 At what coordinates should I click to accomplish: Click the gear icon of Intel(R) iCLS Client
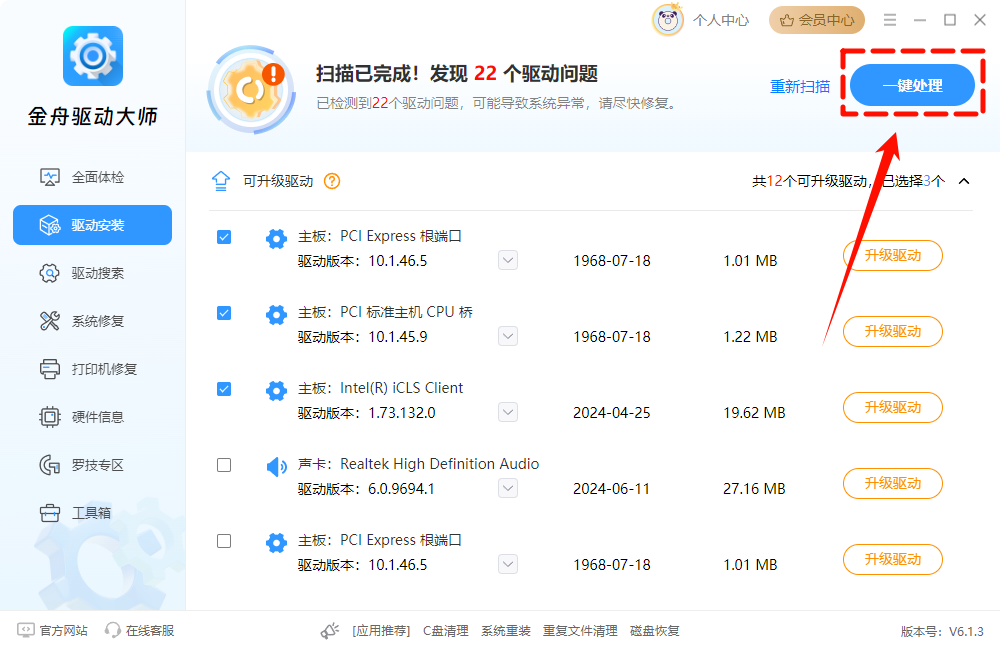point(276,390)
